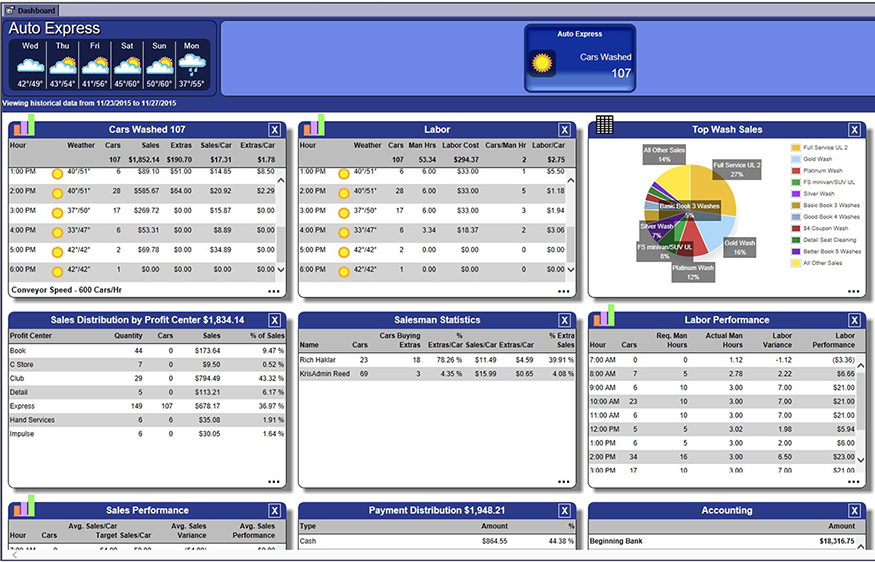875x562 pixels.
Task: Click the bar chart icon on Cars Washed panel
Action: 23,125
